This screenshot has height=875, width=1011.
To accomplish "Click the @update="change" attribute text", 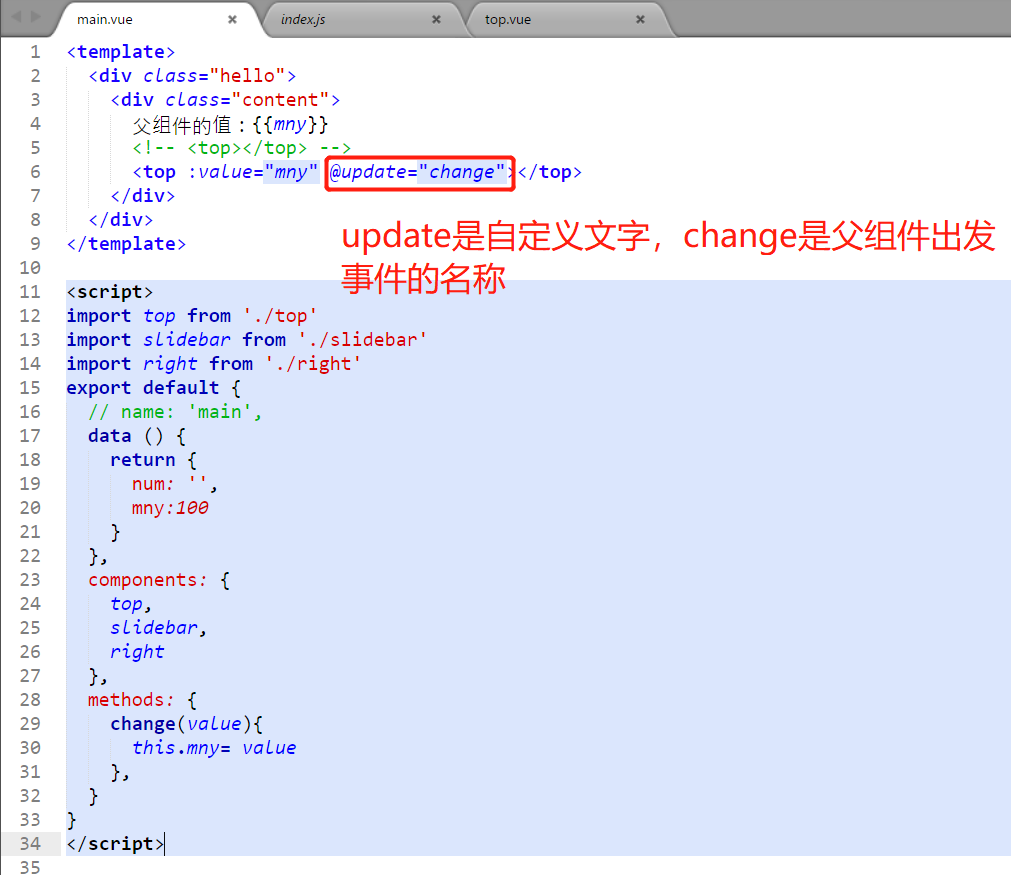I will click(x=417, y=172).
